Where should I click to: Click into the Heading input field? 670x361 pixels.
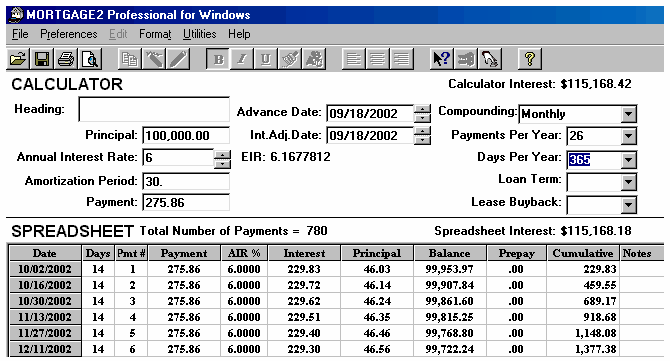(x=154, y=109)
